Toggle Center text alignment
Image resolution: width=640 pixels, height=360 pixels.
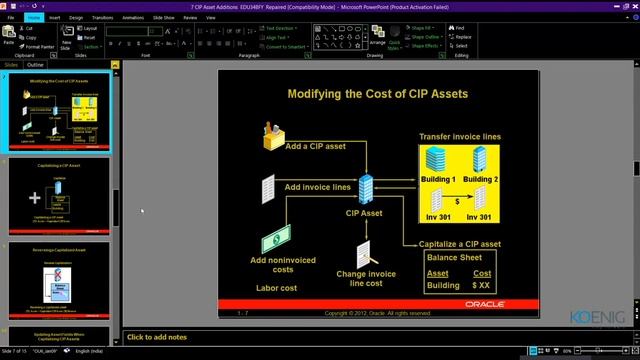209,43
